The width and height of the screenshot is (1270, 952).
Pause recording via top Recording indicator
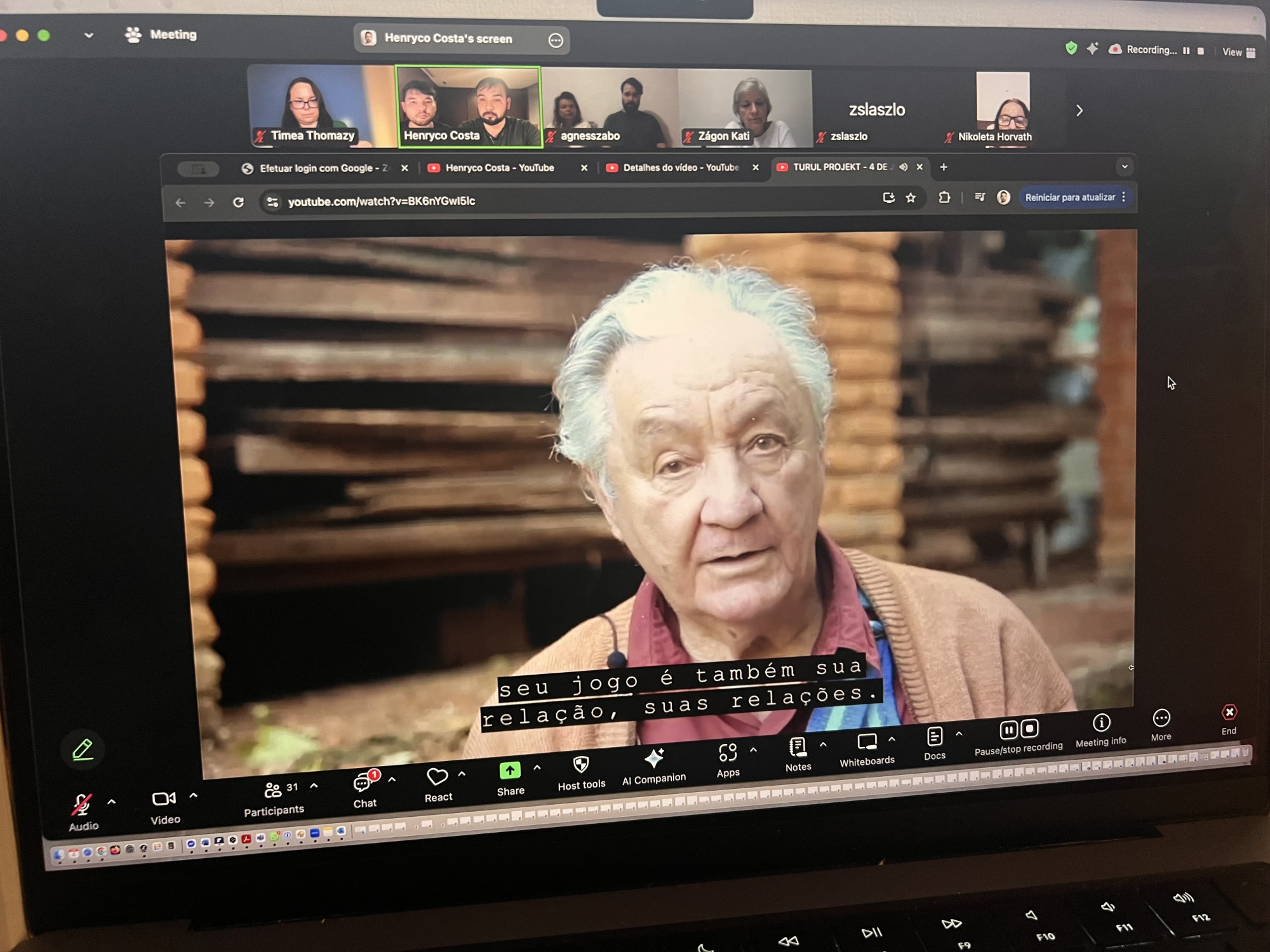pyautogui.click(x=1186, y=51)
